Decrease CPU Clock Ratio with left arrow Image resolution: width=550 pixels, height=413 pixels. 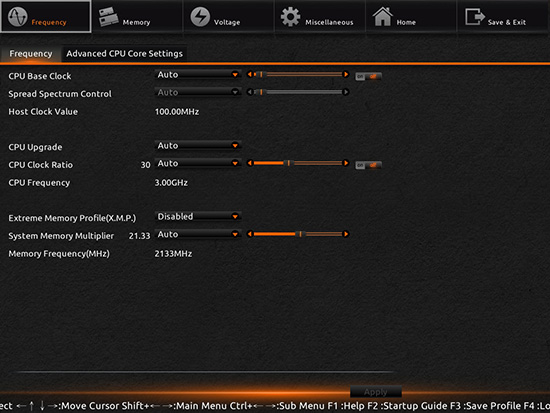[x=249, y=163]
